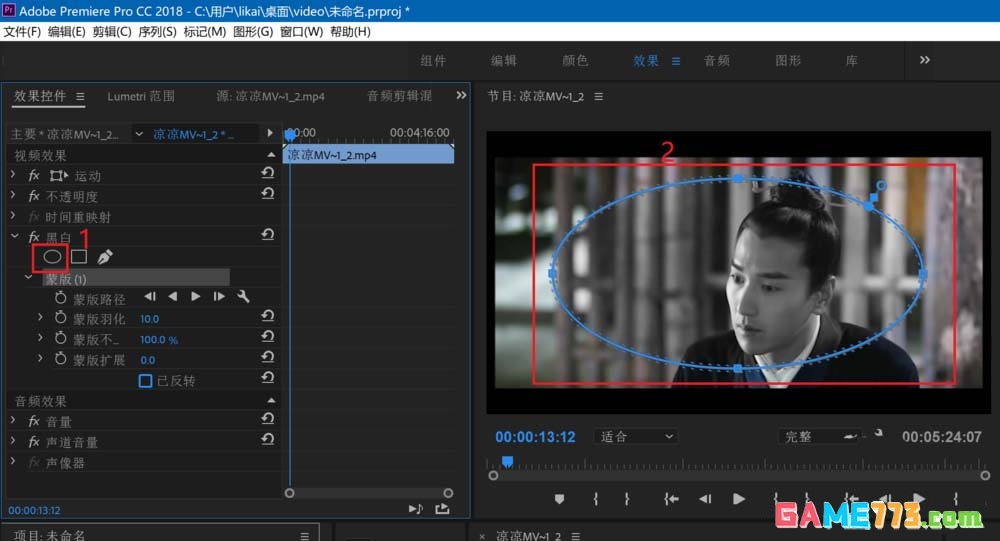Toggle the 不透明度 fx switch

pyautogui.click(x=34, y=196)
